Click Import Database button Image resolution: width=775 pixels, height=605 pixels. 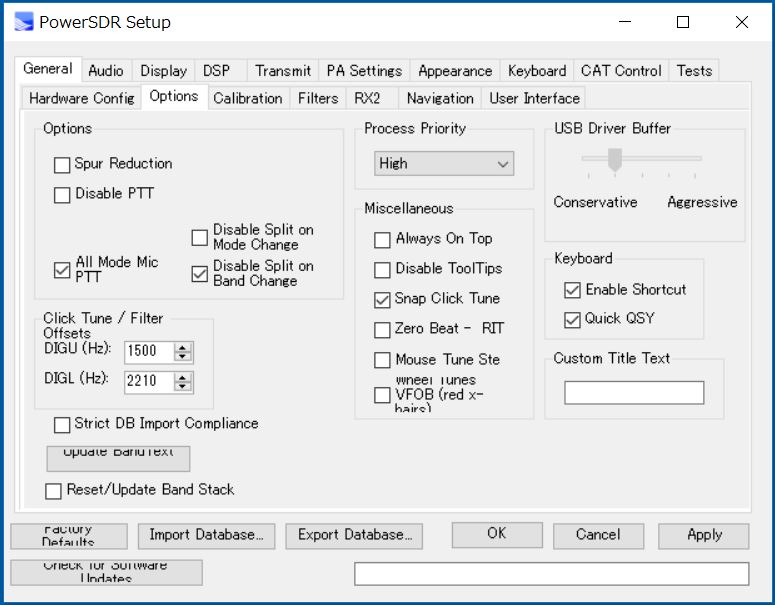point(206,536)
